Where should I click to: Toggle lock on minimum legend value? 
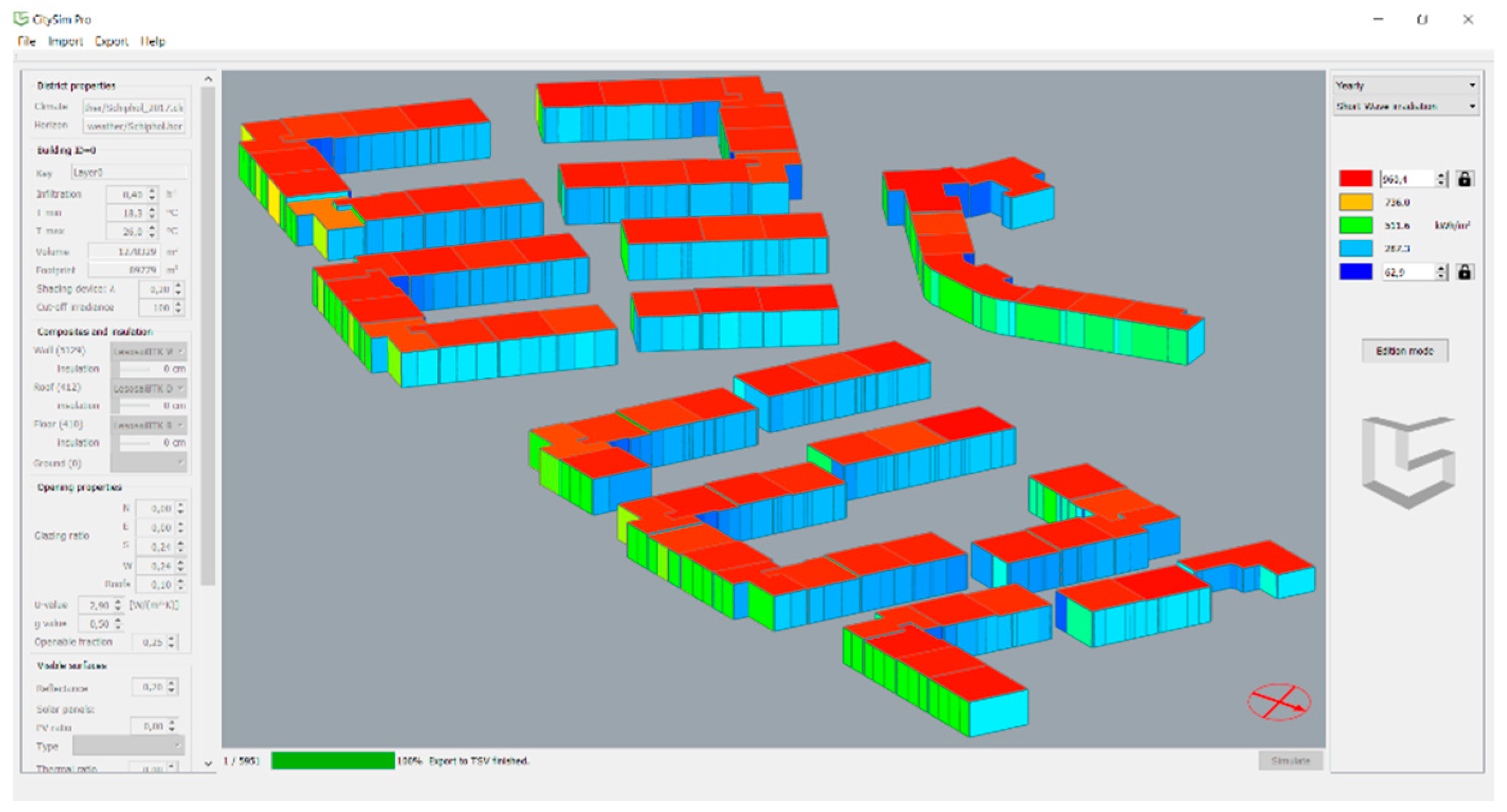click(1464, 272)
